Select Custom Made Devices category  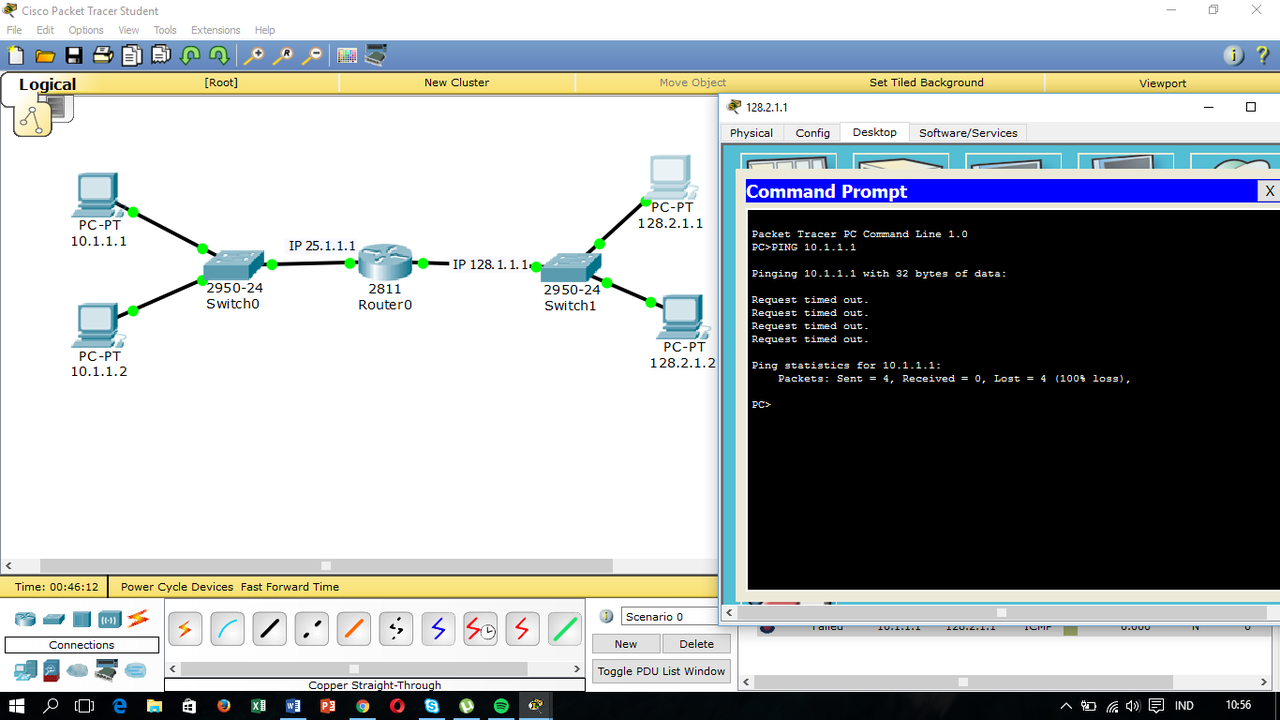[106, 670]
